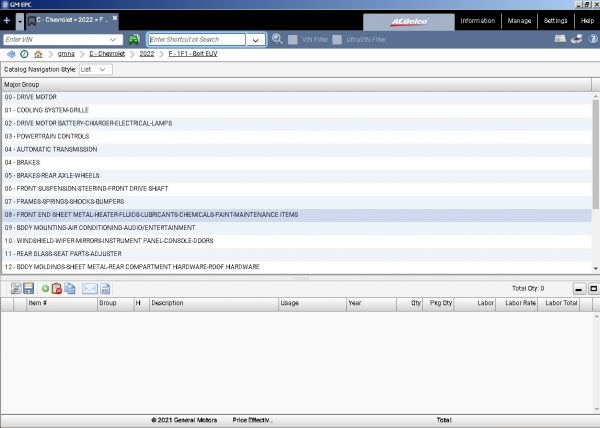600x428 pixels.
Task: Click the floppy disk save icon
Action: click(29, 288)
